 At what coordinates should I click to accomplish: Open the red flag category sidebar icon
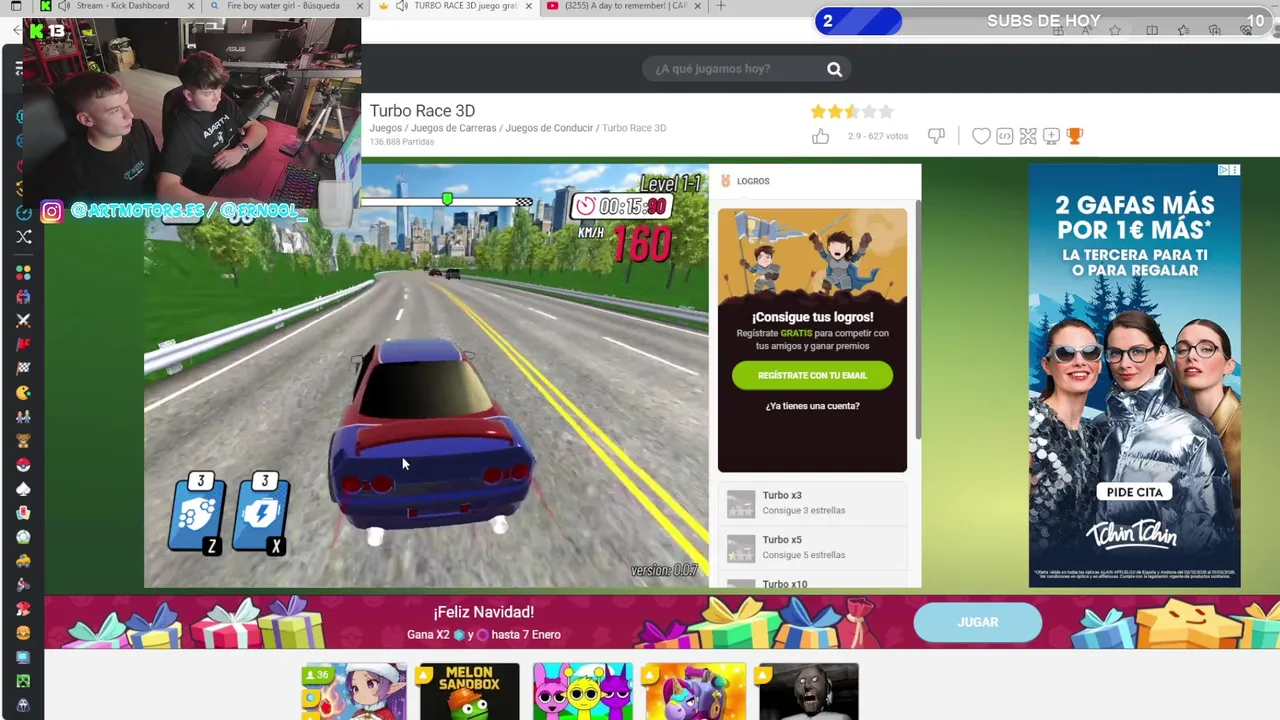[x=23, y=344]
